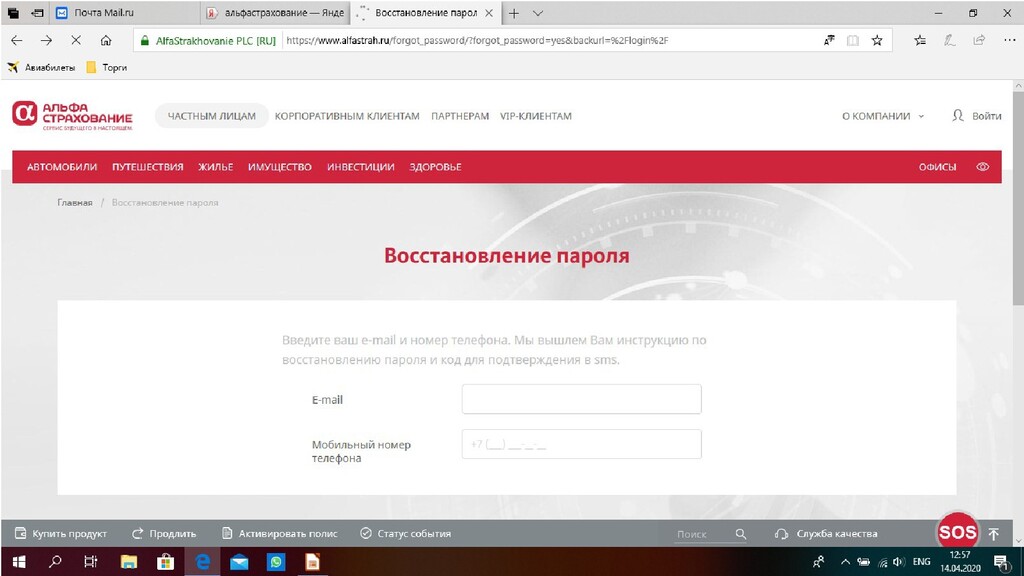Screen dimensions: 1024x576
Task: Select КОРПОРАТИВНЫМ КЛИЕНТАМ section
Action: 347,116
